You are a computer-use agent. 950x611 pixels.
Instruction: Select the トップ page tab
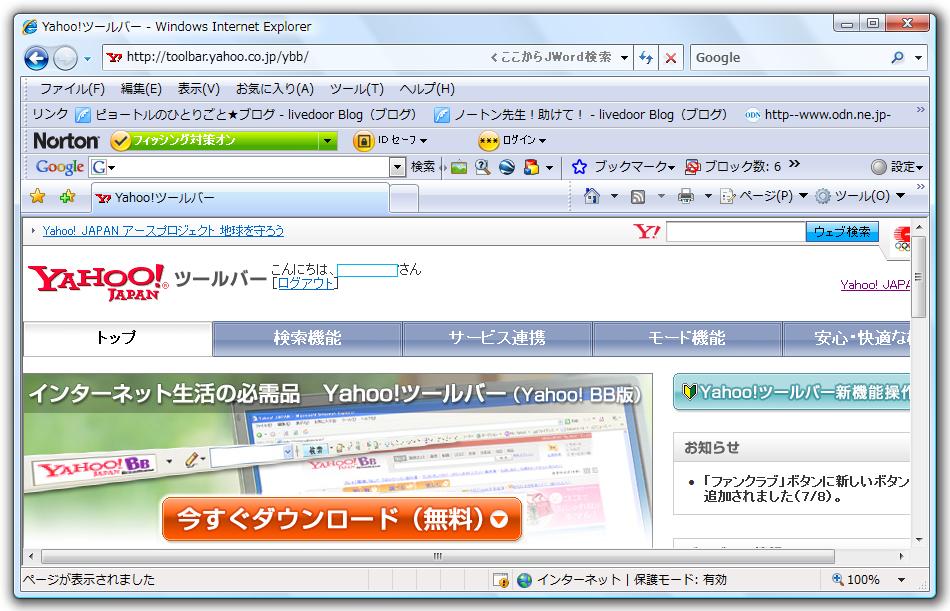(117, 338)
